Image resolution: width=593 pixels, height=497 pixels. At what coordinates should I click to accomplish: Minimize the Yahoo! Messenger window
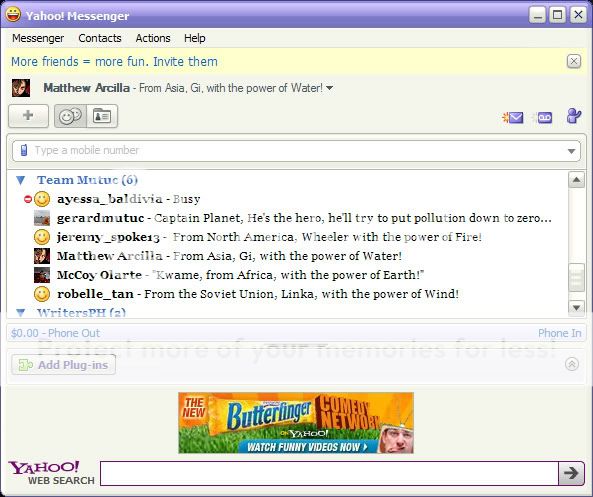point(537,15)
